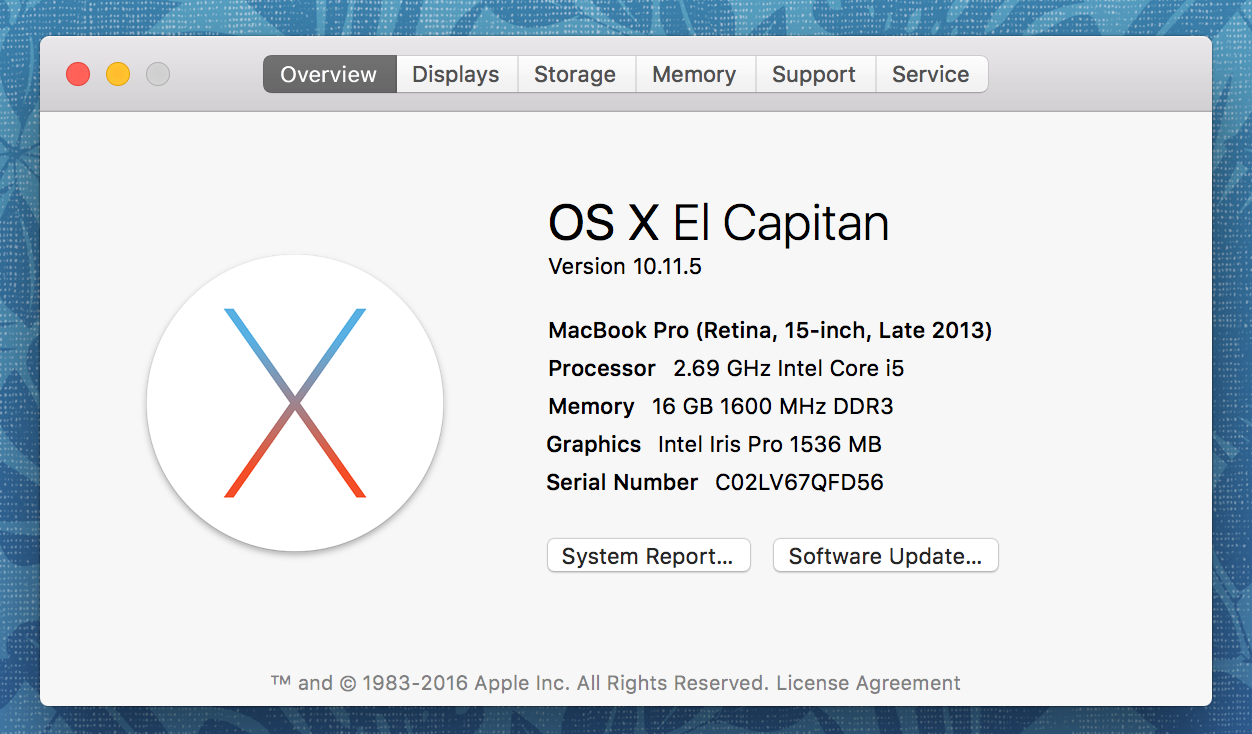
Task: Select the Memory tab
Action: (x=694, y=74)
